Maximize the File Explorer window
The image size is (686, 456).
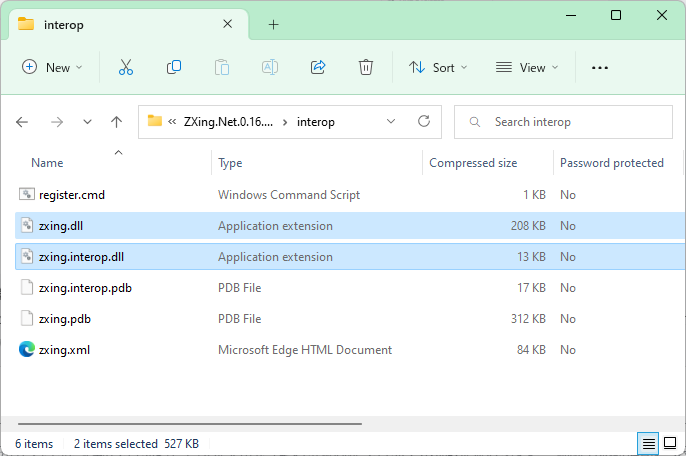(x=616, y=15)
